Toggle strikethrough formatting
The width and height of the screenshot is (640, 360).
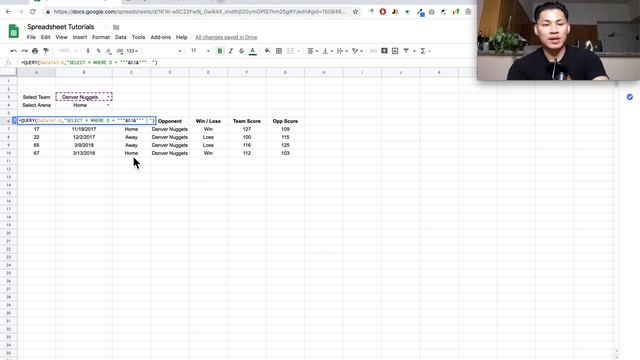tap(241, 51)
